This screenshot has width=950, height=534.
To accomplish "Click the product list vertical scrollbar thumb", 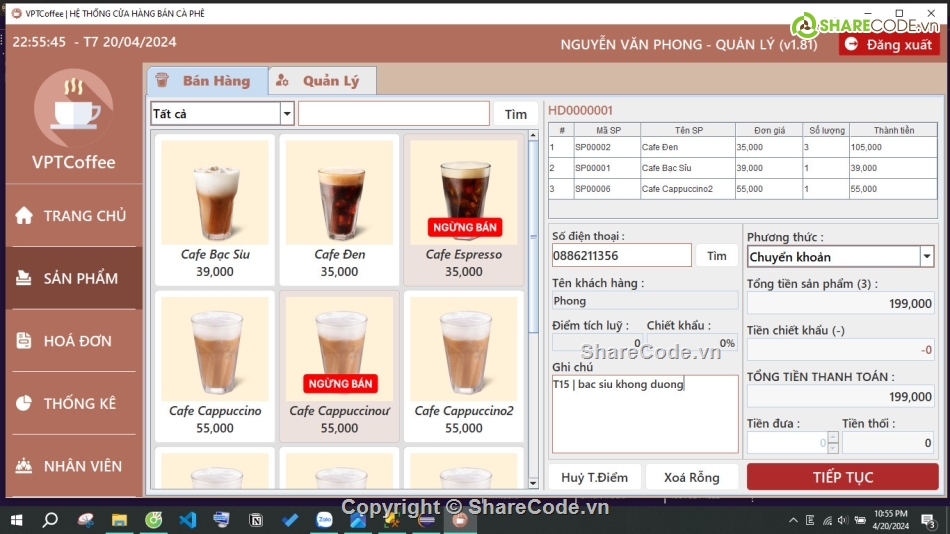I will point(533,236).
